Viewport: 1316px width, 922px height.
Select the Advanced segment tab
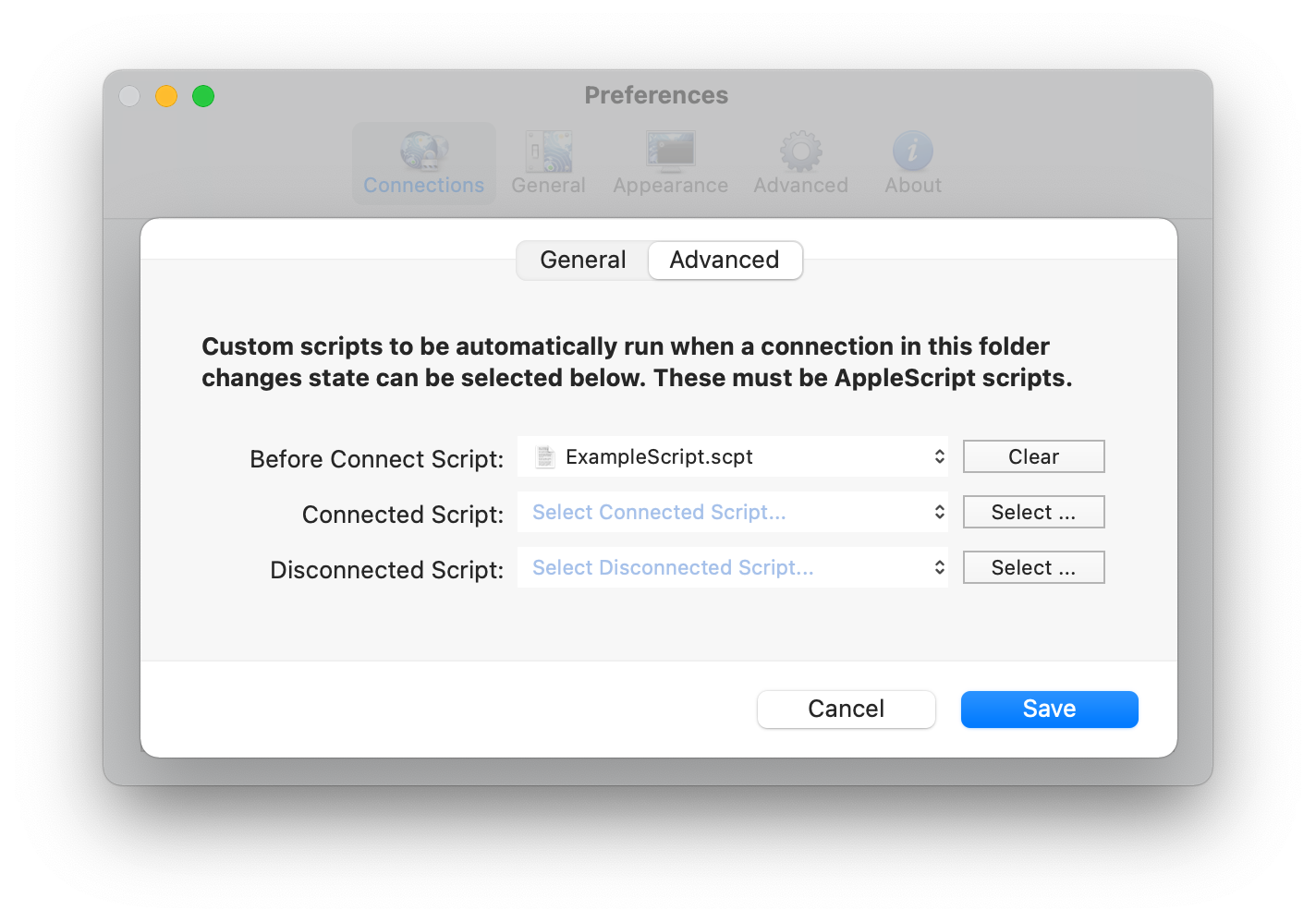(x=725, y=260)
